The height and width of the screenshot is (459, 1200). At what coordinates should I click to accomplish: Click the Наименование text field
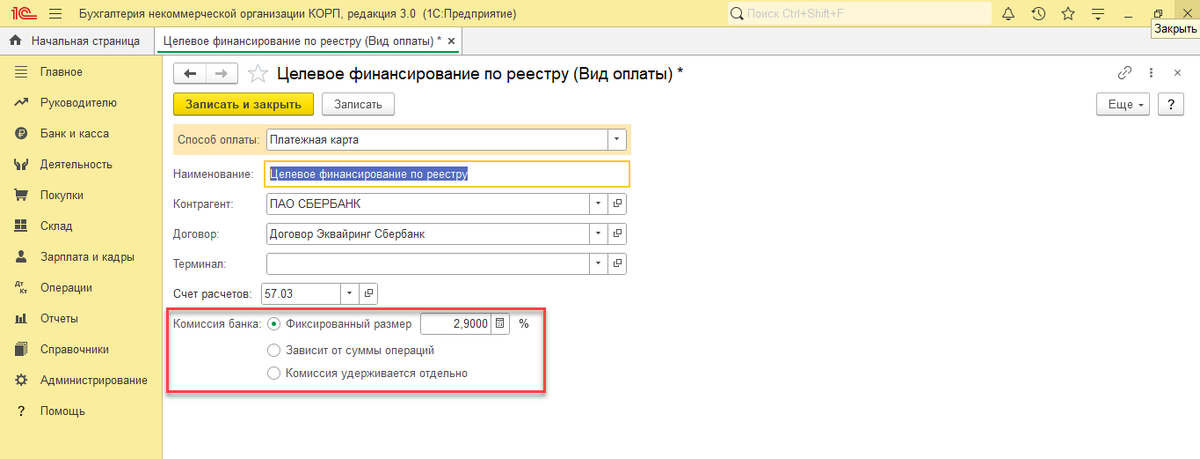pos(447,173)
